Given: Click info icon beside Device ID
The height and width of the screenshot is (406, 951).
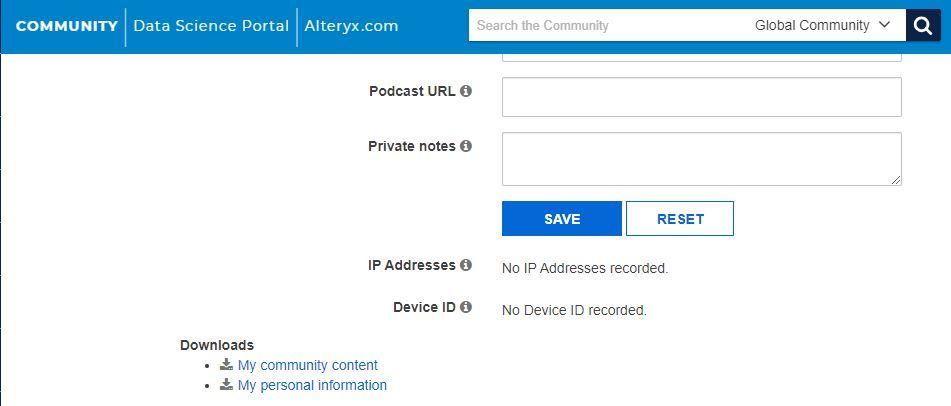Looking at the screenshot, I should [x=466, y=307].
